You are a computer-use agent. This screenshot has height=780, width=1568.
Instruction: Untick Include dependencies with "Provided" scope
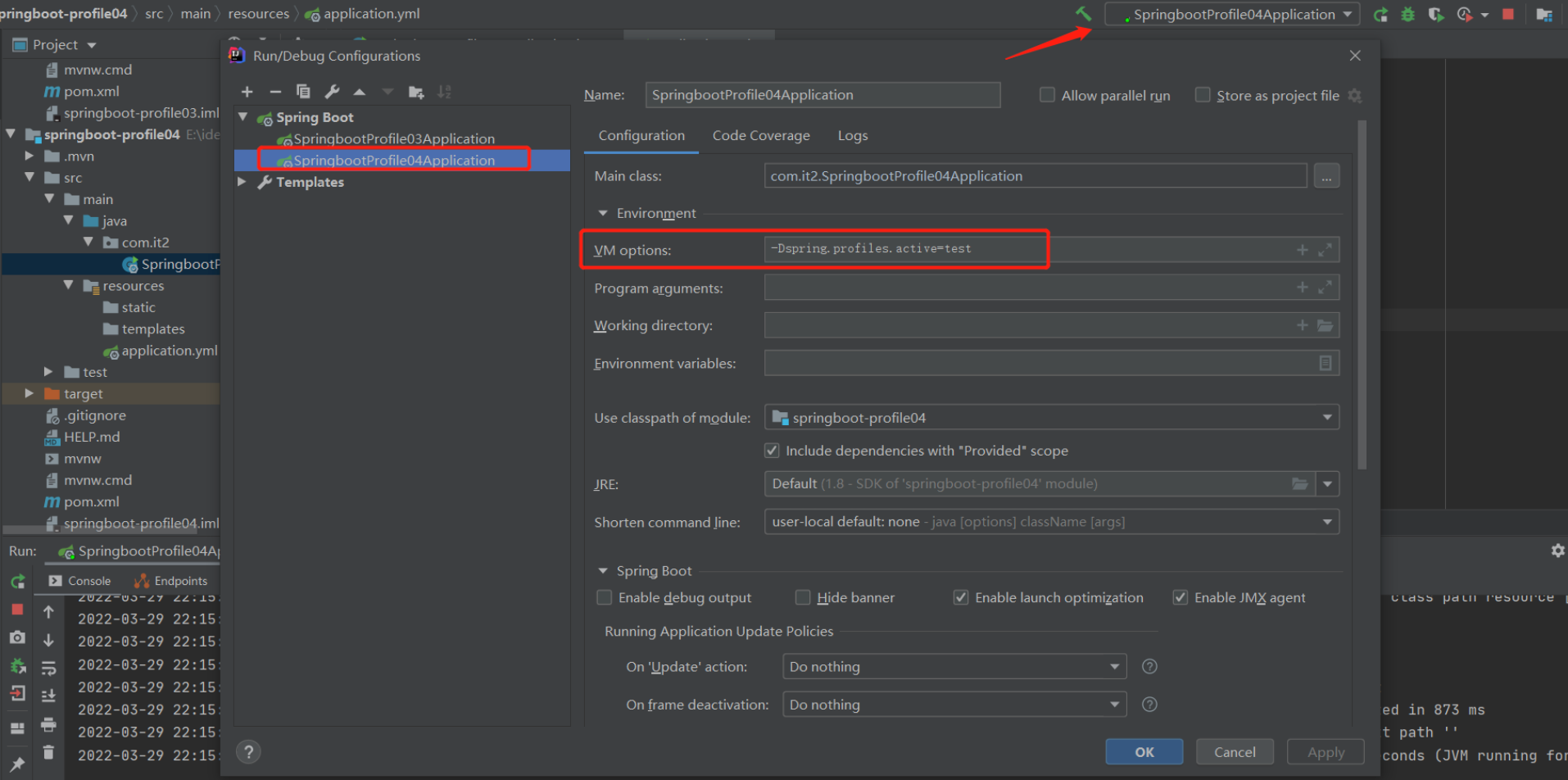[772, 451]
